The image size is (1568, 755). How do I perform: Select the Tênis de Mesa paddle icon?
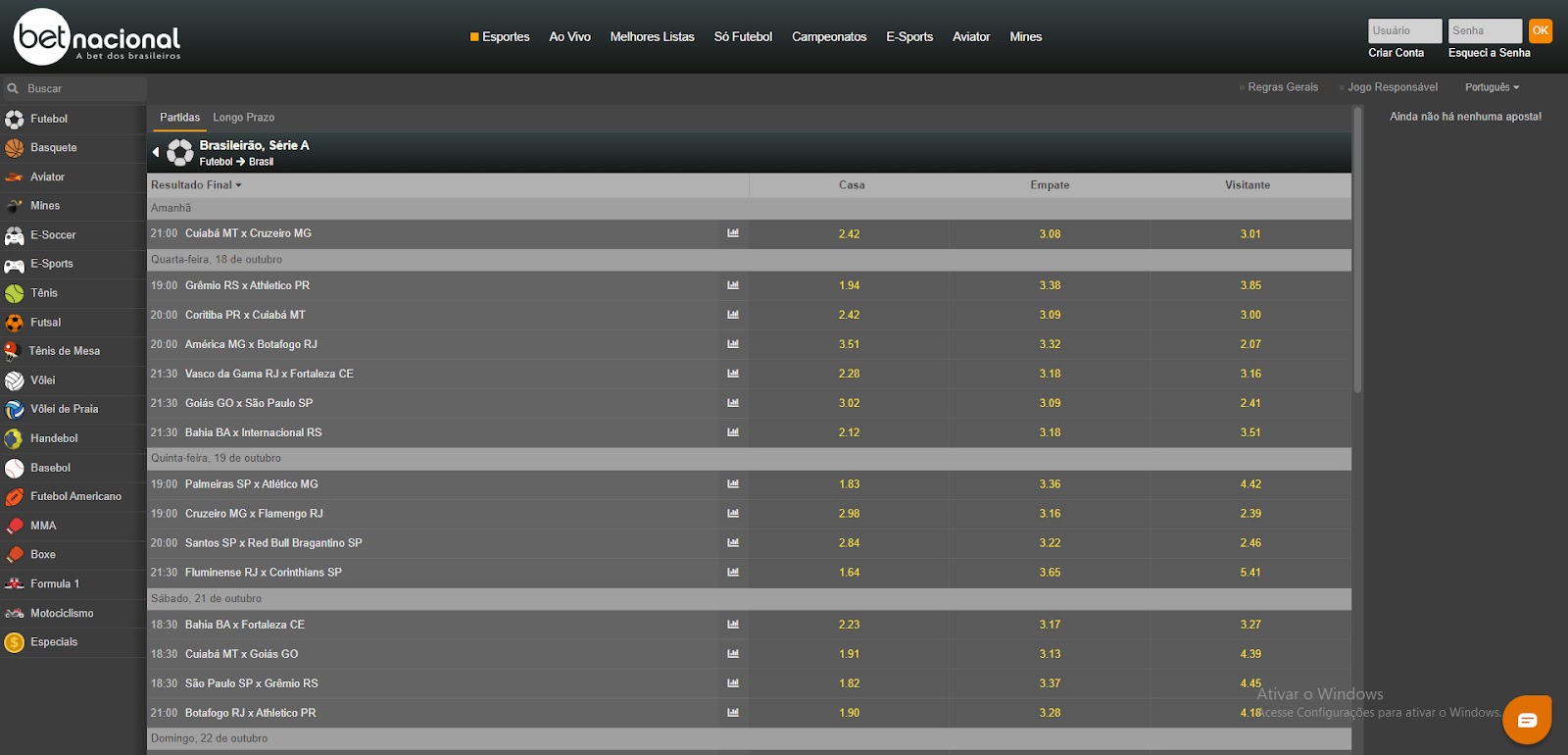pyautogui.click(x=12, y=351)
